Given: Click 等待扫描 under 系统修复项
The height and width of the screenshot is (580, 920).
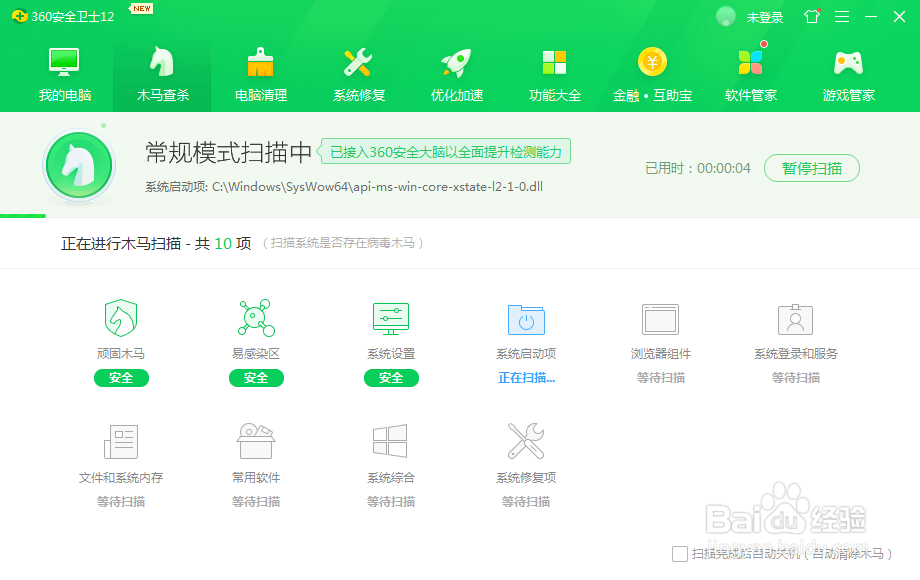Looking at the screenshot, I should coord(526,502).
